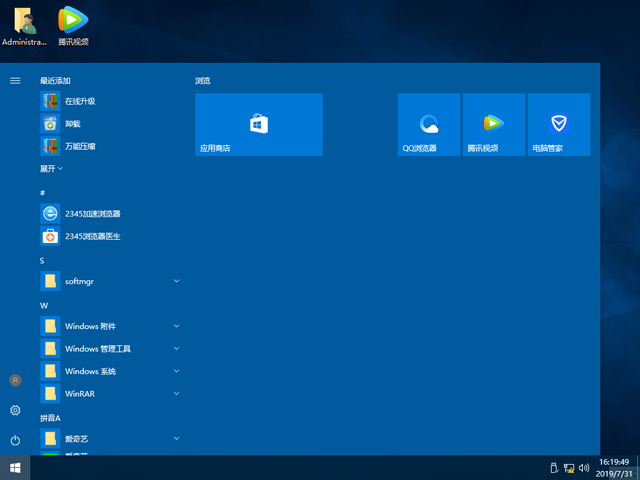Toggle the hamburger menu at Start top-left
Viewport: 640px width, 480px height.
(15, 80)
